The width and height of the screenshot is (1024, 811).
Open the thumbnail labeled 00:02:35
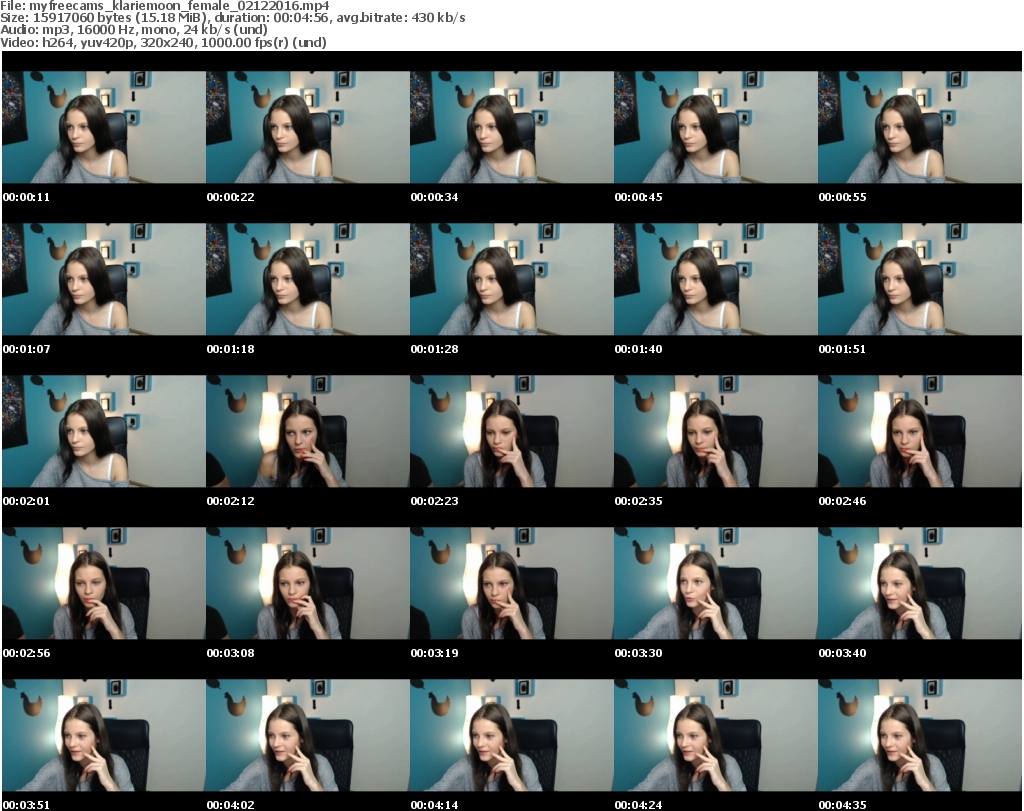[x=715, y=431]
